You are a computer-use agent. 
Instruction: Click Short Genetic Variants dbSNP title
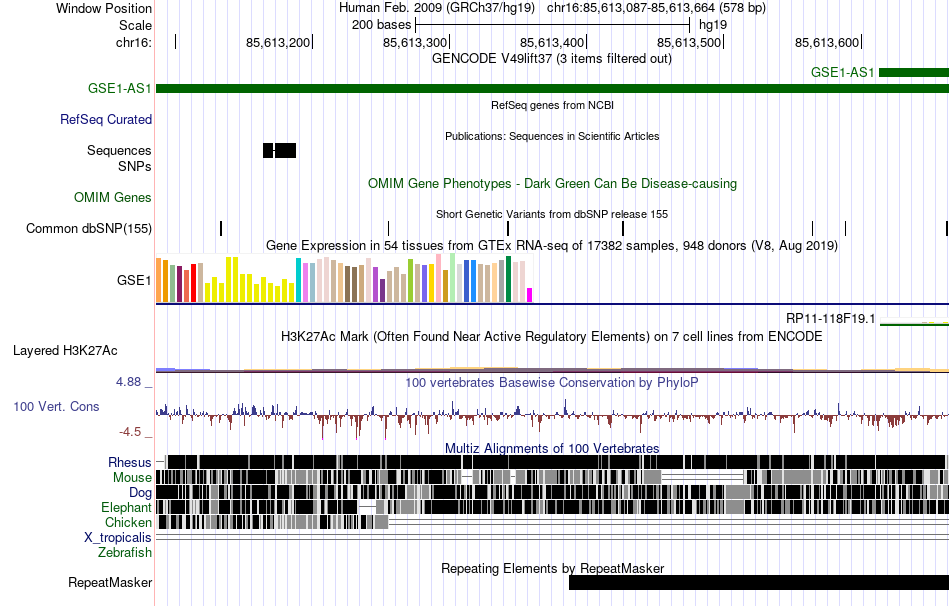click(552, 214)
